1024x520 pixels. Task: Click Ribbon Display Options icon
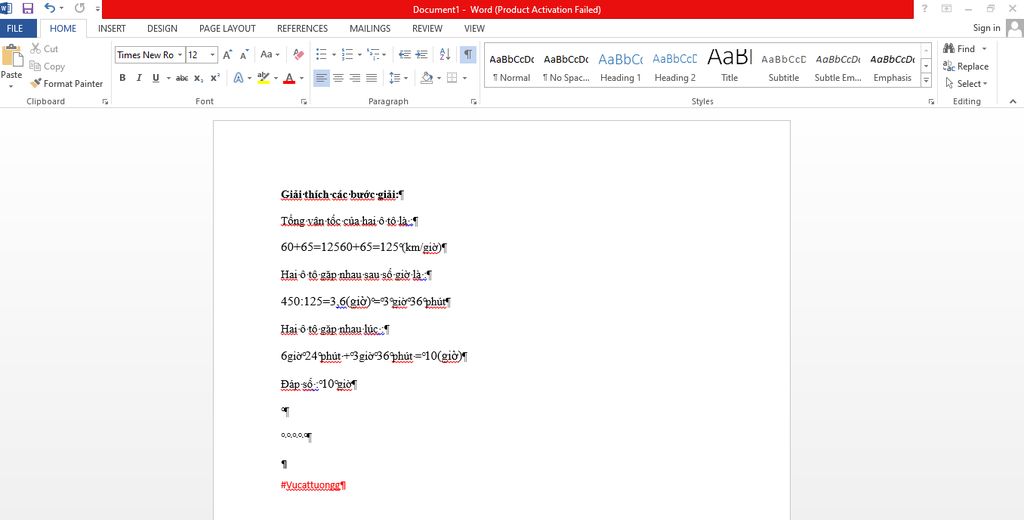[x=946, y=8]
